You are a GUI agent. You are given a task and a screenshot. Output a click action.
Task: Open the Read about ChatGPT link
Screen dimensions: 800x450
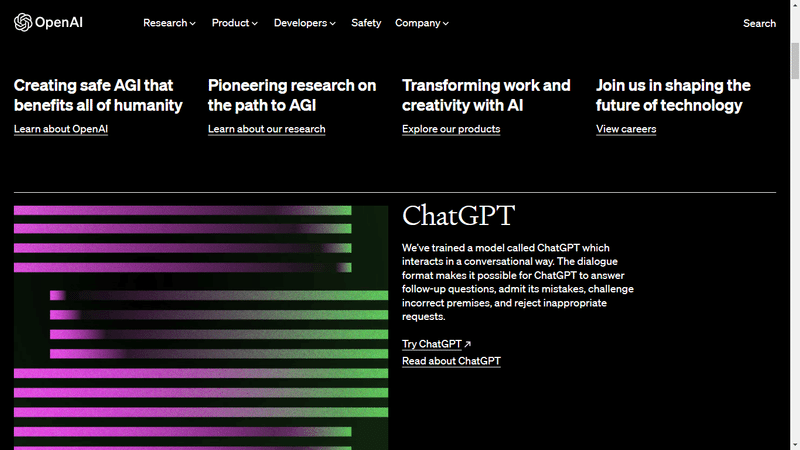coord(451,361)
